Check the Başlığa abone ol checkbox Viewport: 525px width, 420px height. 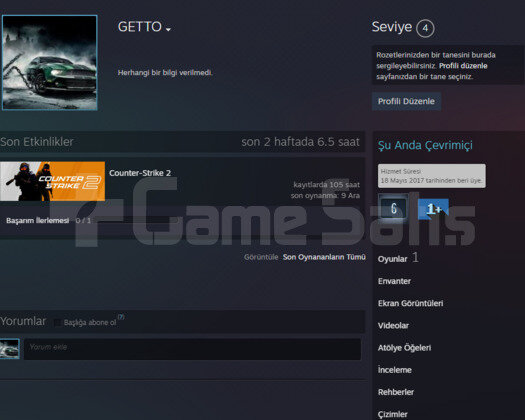[58, 322]
